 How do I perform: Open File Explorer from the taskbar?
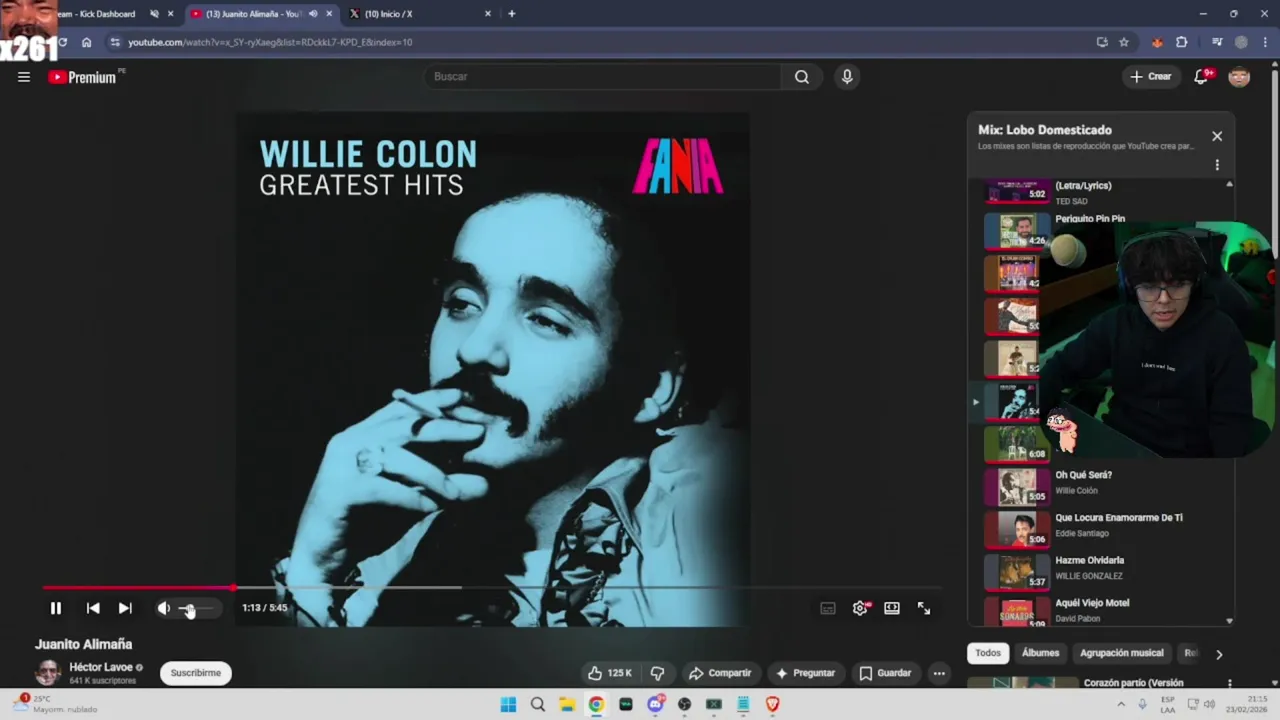point(567,704)
